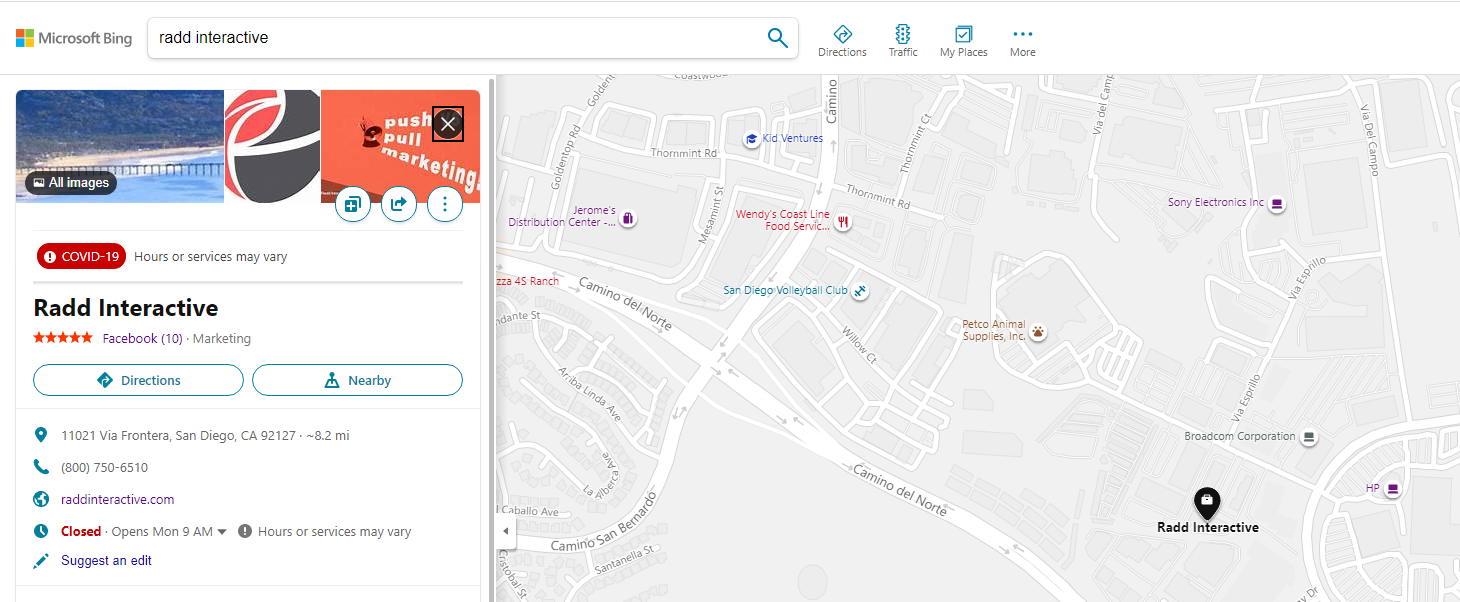
Task: Click the COVID-19 alert badge
Action: tap(81, 257)
